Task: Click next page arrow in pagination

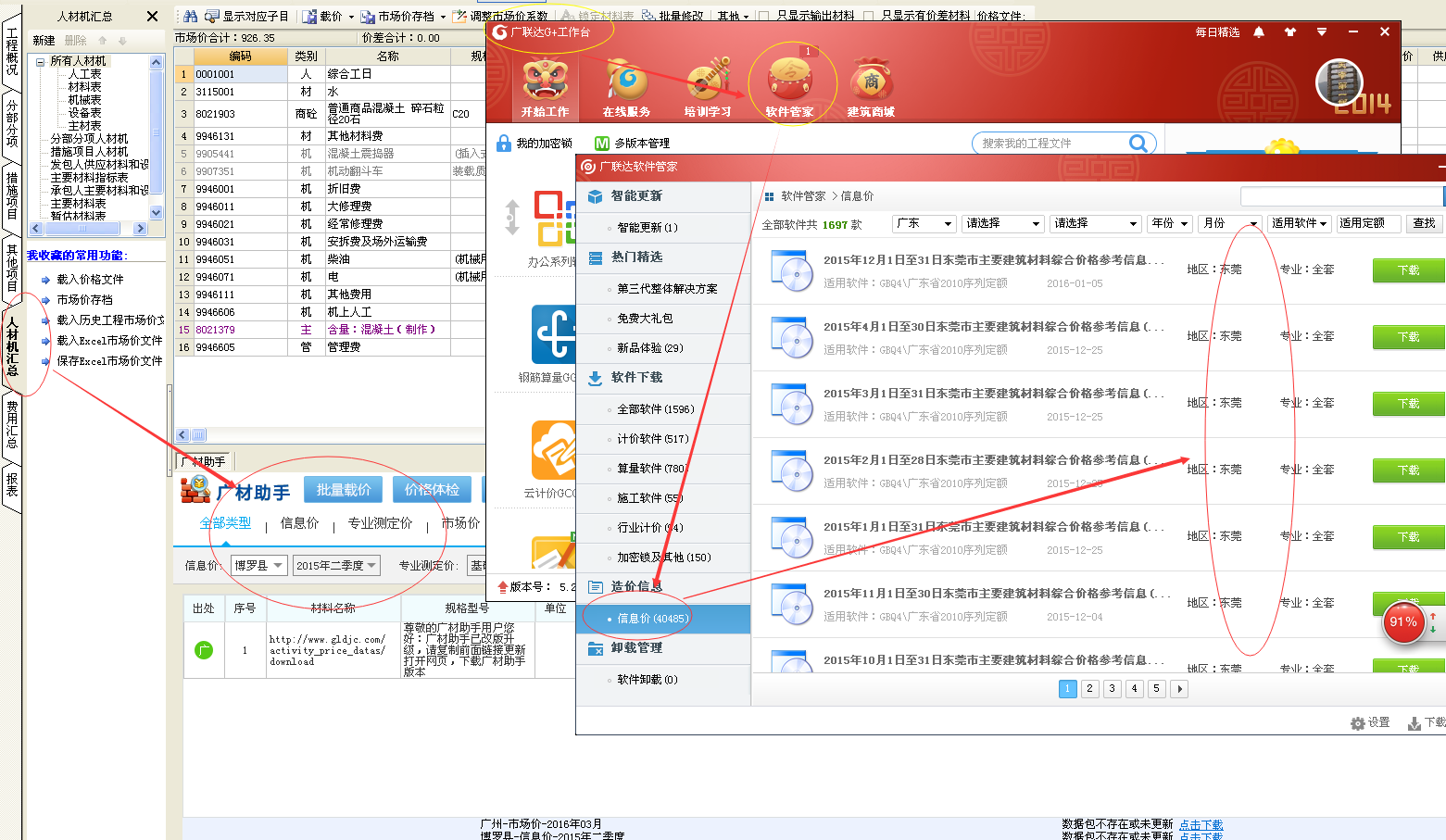Action: click(x=1179, y=689)
